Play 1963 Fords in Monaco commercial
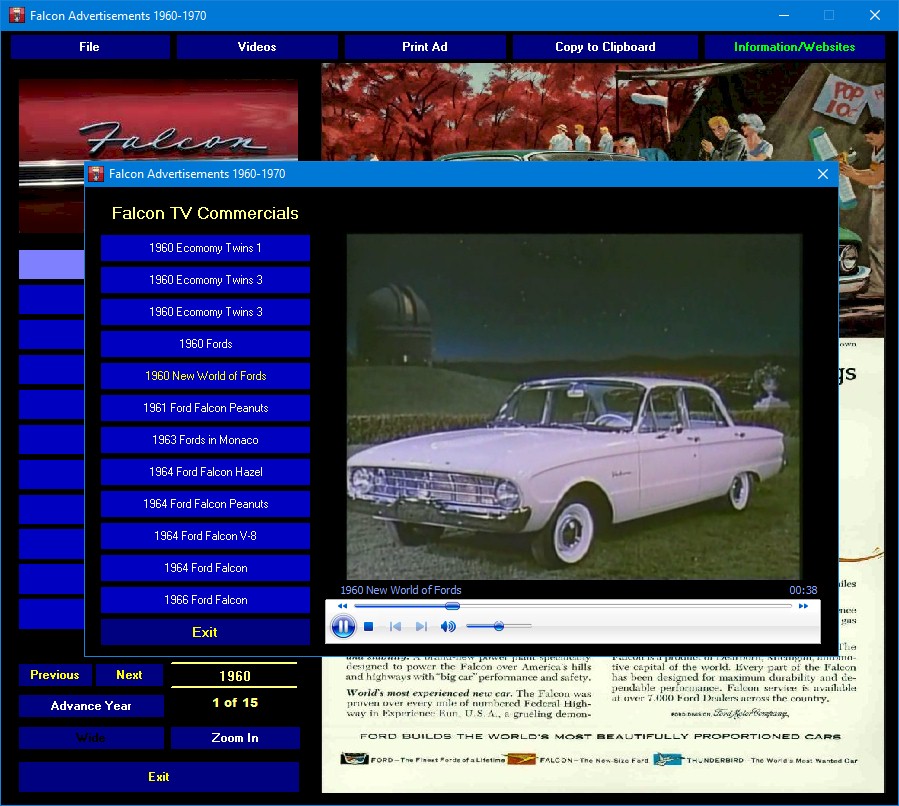This screenshot has height=806, width=899. 205,440
